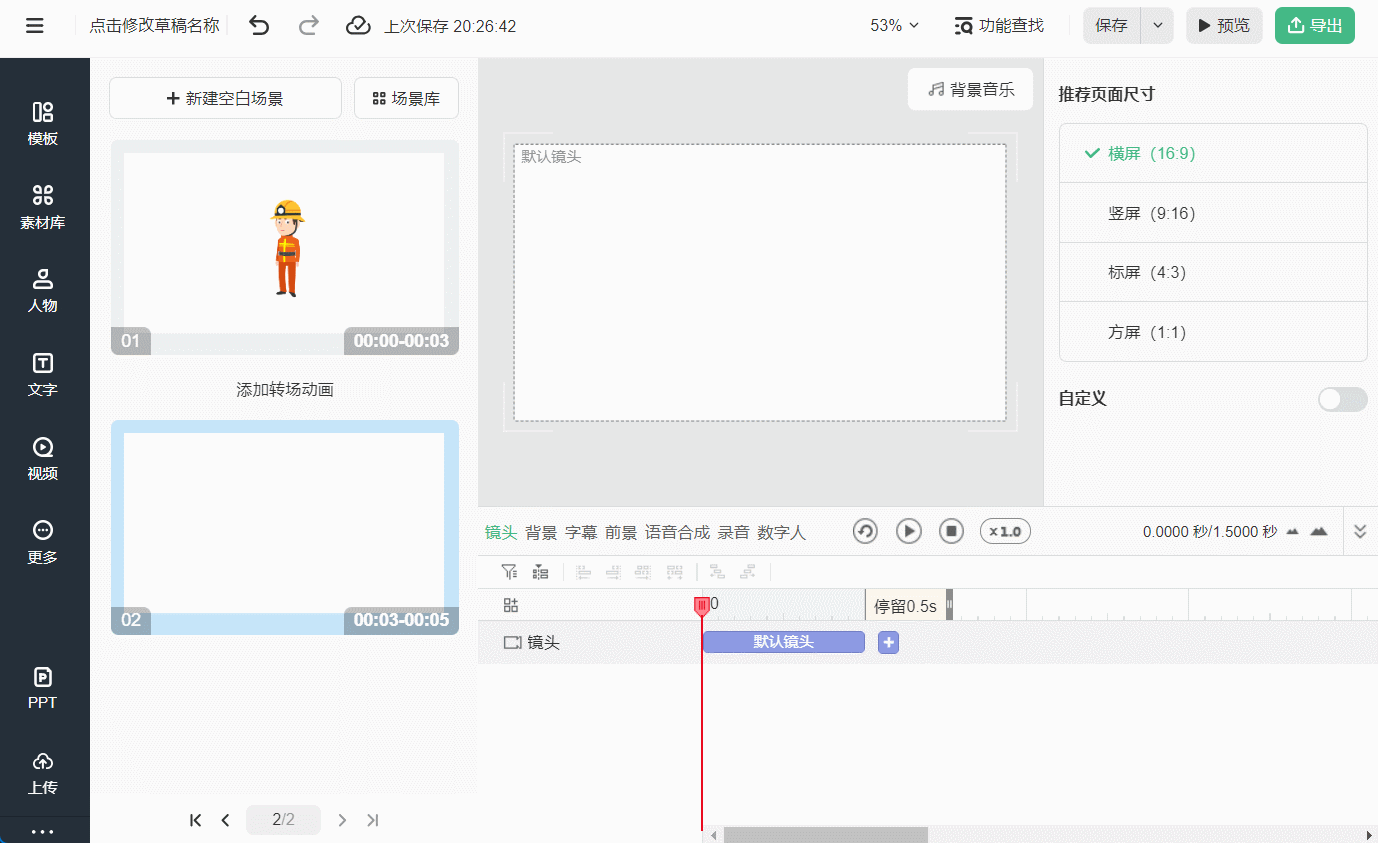
Task: Select the PPT import icon in sidebar
Action: pyautogui.click(x=43, y=687)
